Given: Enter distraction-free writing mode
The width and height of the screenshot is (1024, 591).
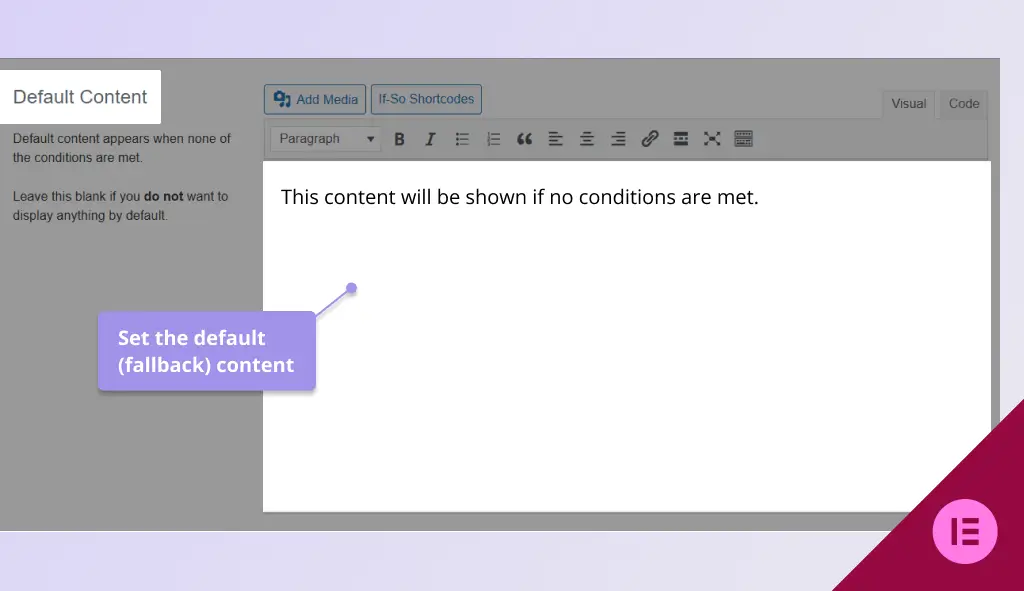Looking at the screenshot, I should 712,138.
